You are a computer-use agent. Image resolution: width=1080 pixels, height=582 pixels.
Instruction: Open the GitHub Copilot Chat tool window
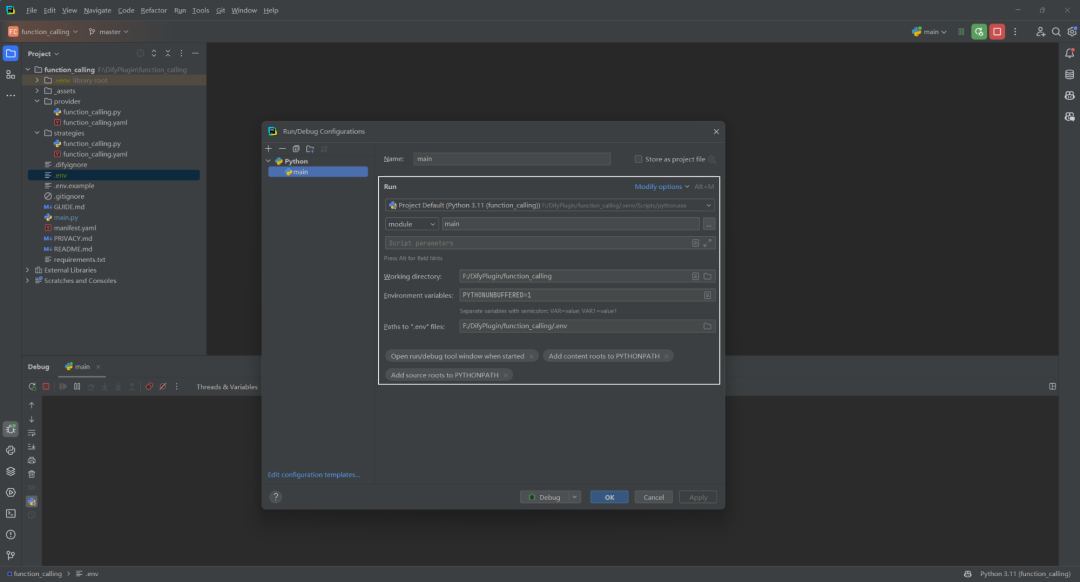pos(1070,117)
